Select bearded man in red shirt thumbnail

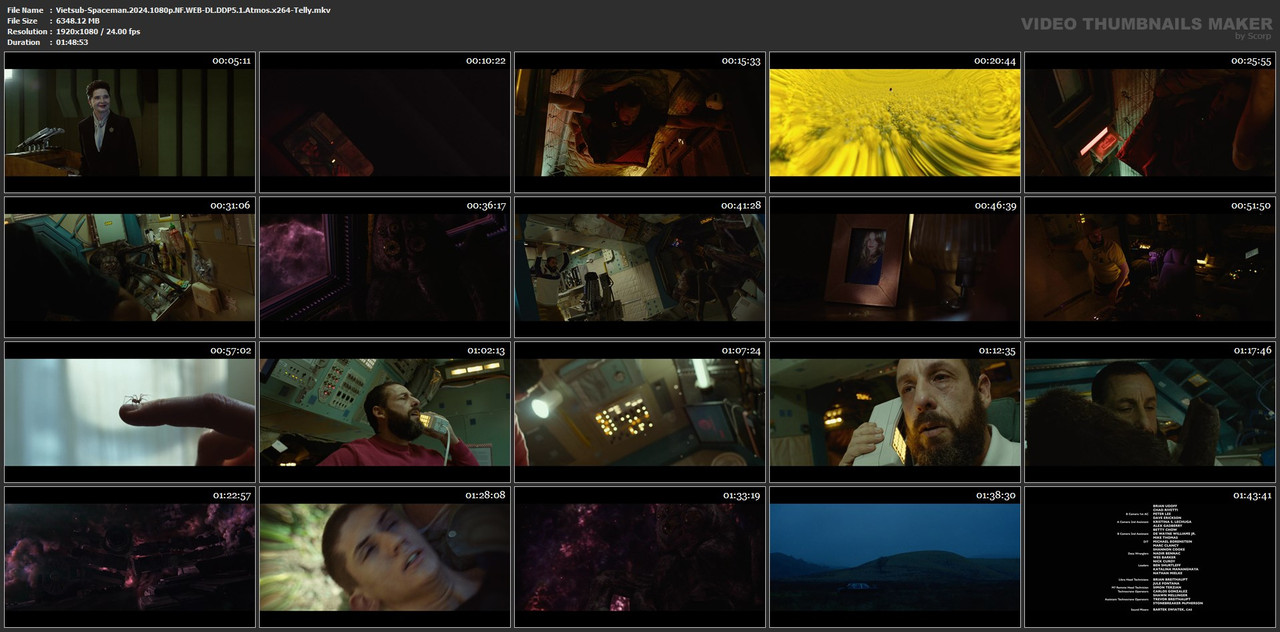[385, 412]
